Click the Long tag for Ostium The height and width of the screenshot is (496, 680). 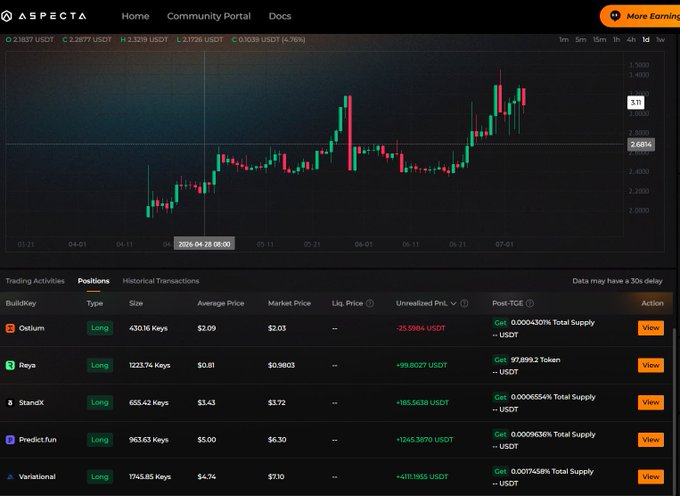[100, 328]
